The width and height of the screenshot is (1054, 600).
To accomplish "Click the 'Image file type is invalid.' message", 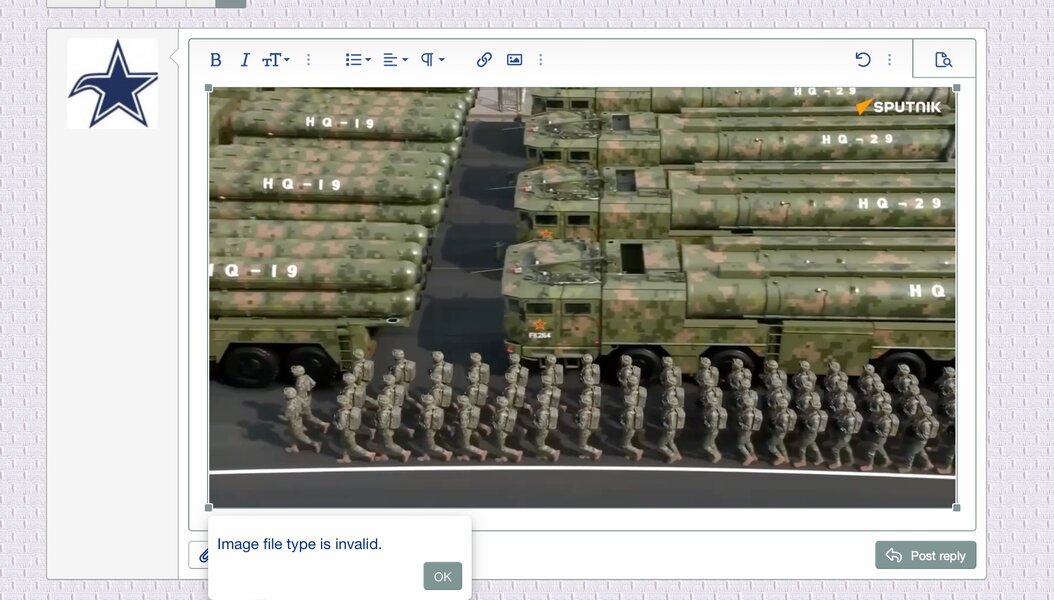I will tap(299, 544).
